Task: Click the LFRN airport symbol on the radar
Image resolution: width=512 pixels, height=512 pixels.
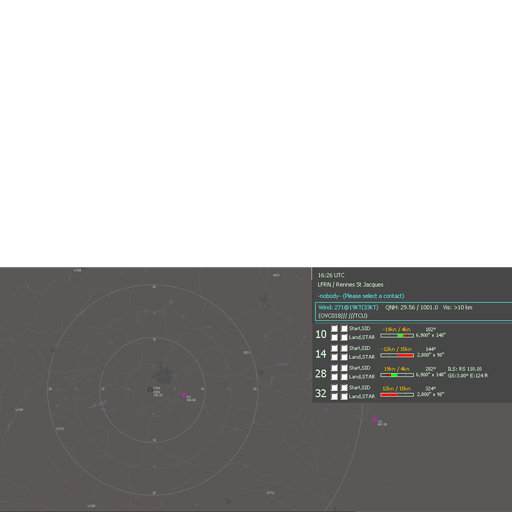Action: pos(150,389)
